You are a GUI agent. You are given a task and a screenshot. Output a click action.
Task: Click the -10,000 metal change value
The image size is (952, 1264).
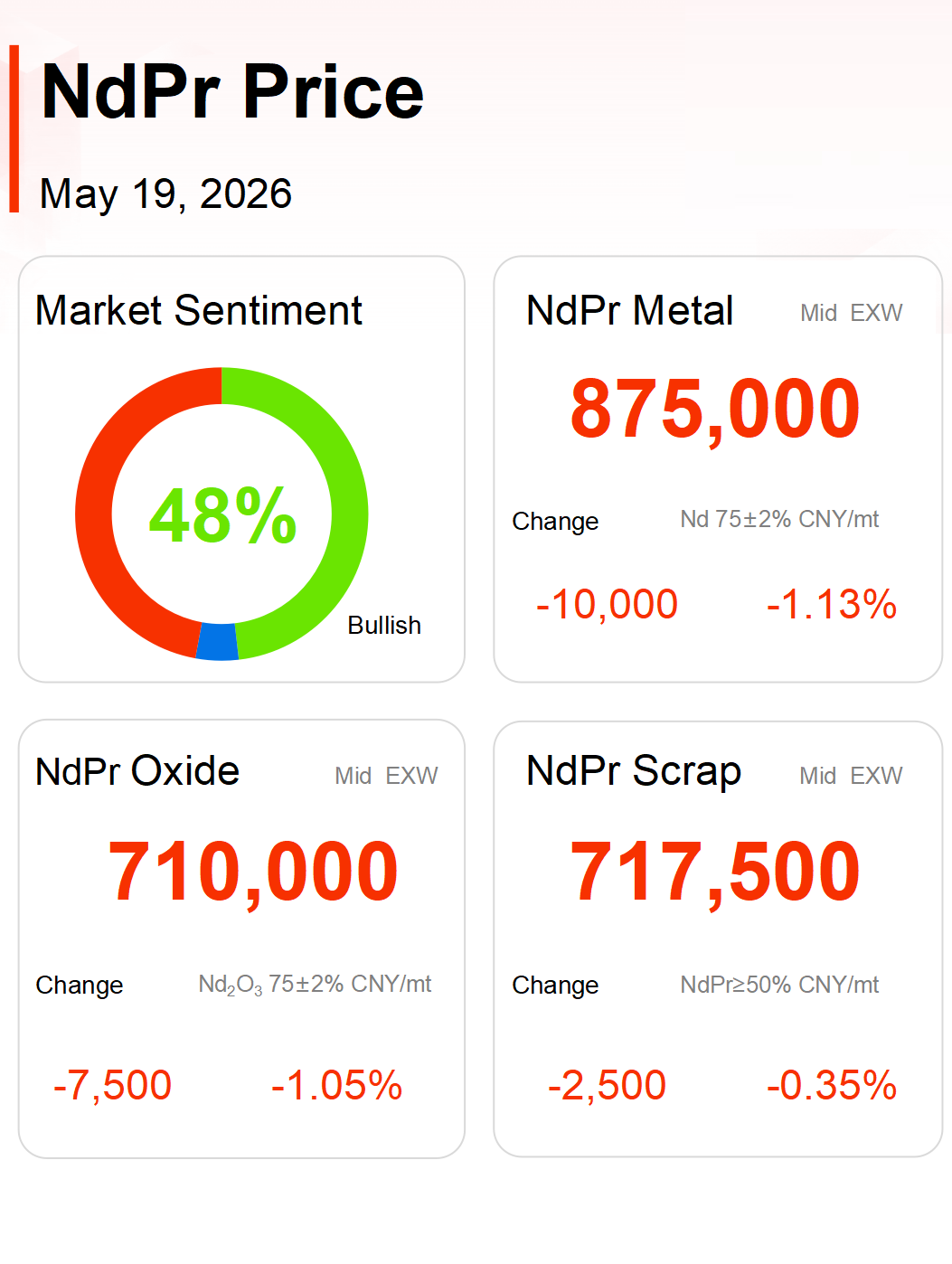[x=607, y=604]
